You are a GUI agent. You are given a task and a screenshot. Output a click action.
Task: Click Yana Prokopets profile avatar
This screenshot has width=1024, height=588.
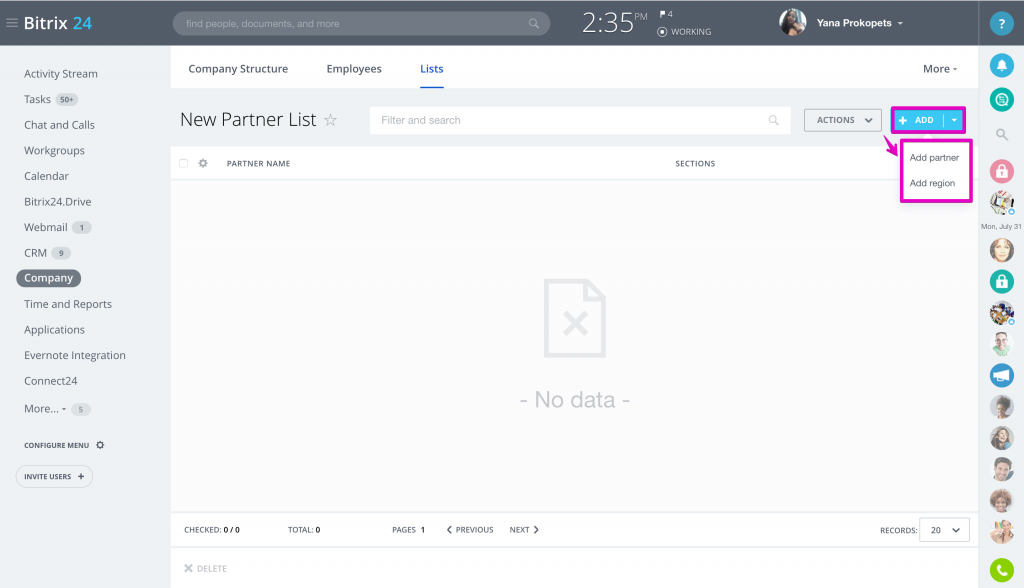click(792, 23)
